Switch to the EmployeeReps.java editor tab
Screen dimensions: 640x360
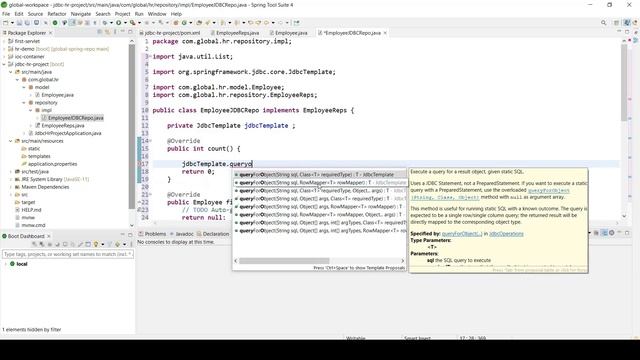234,33
